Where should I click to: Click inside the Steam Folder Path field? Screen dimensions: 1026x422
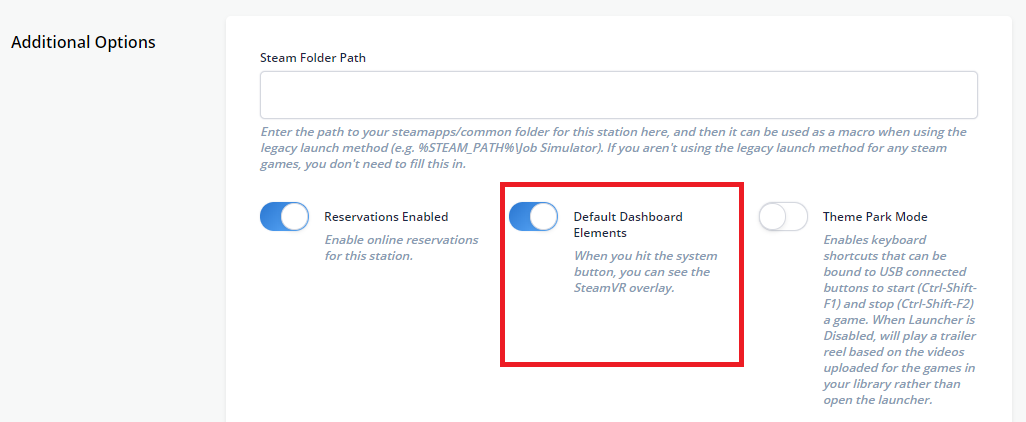tap(618, 95)
